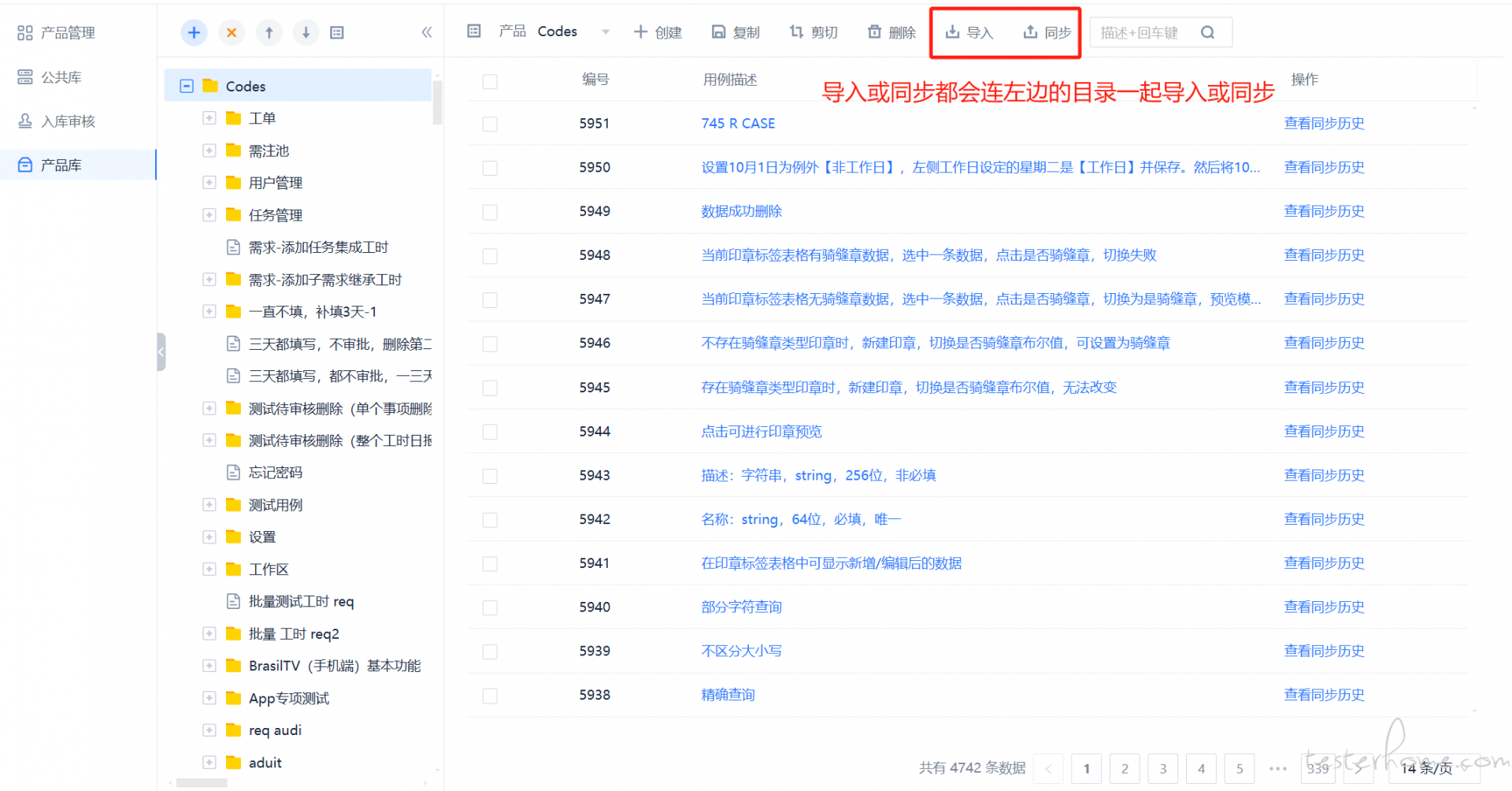Screen dimensions: 1512x791
Task: Open the 产品 Codes dropdown arrow
Action: click(606, 32)
